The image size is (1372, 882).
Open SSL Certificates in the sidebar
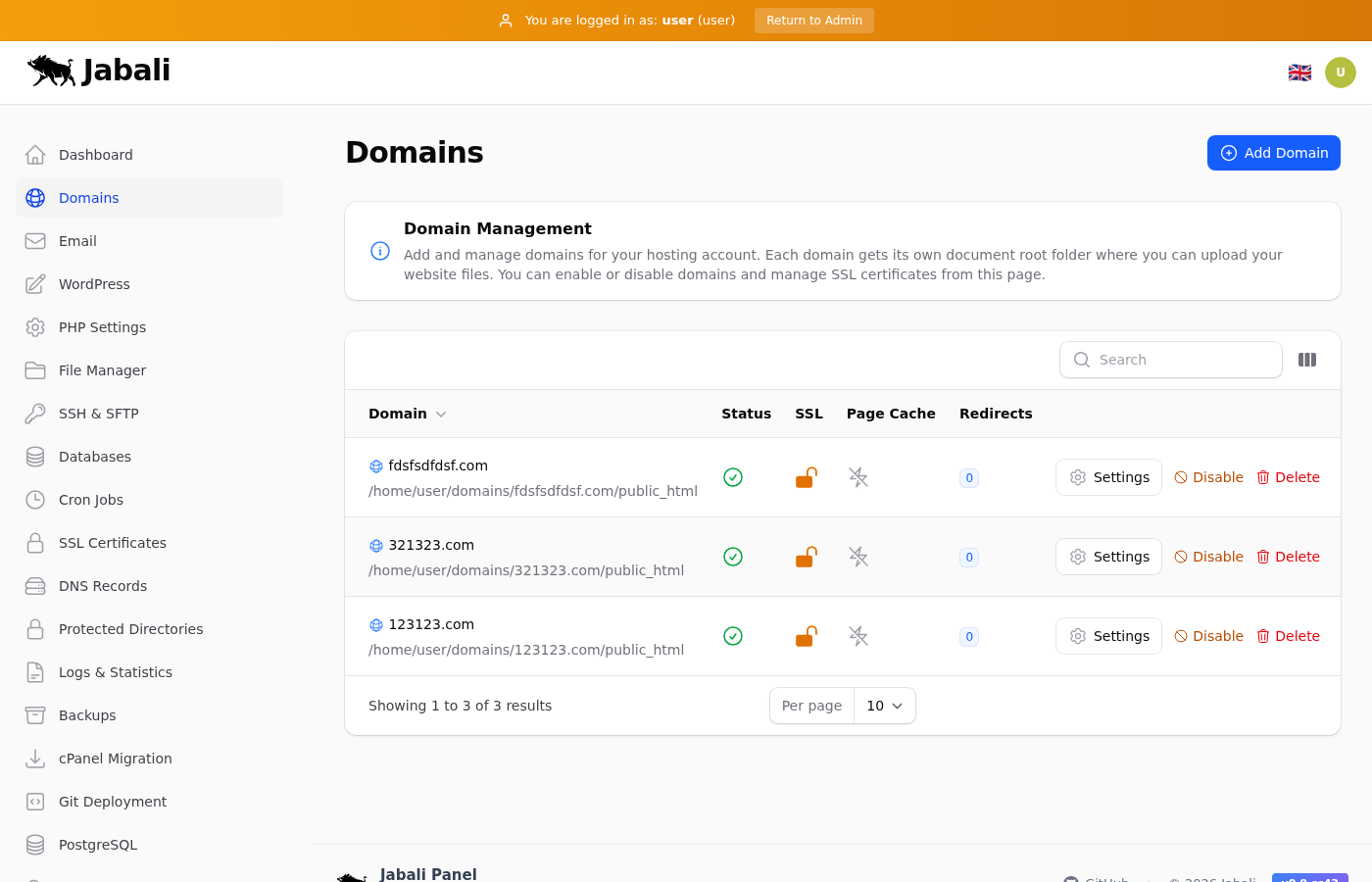(112, 543)
